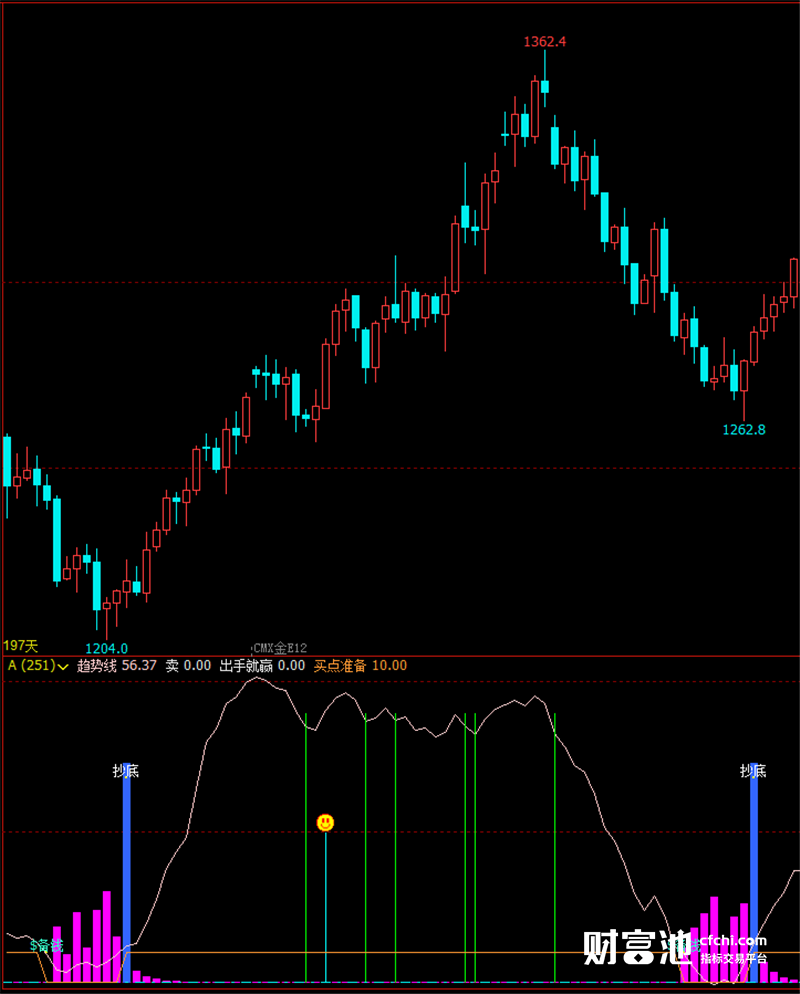
Task: Click the 1204.0 low price label
Action: coord(106,649)
